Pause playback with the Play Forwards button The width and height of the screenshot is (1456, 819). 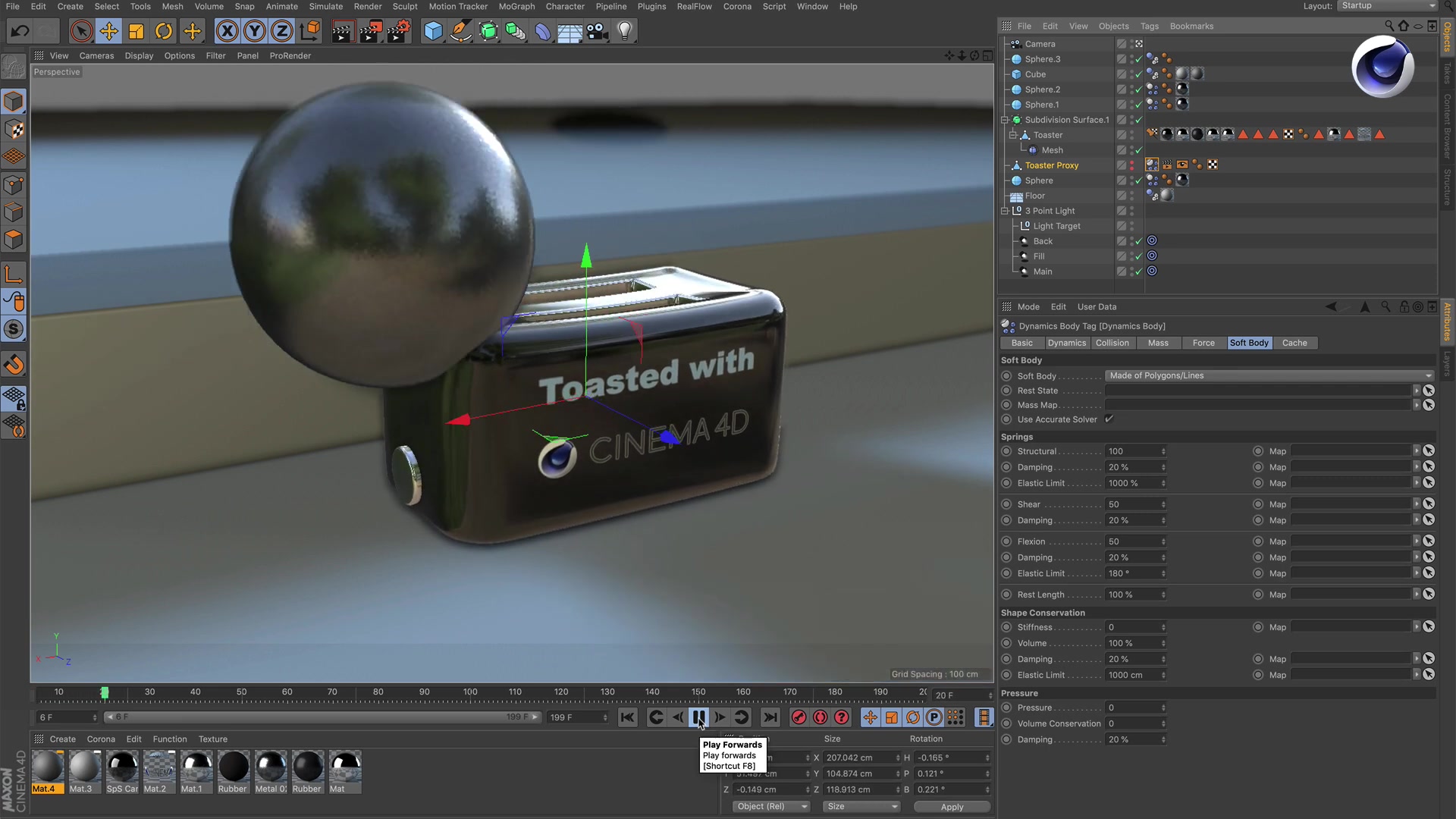pos(698,717)
